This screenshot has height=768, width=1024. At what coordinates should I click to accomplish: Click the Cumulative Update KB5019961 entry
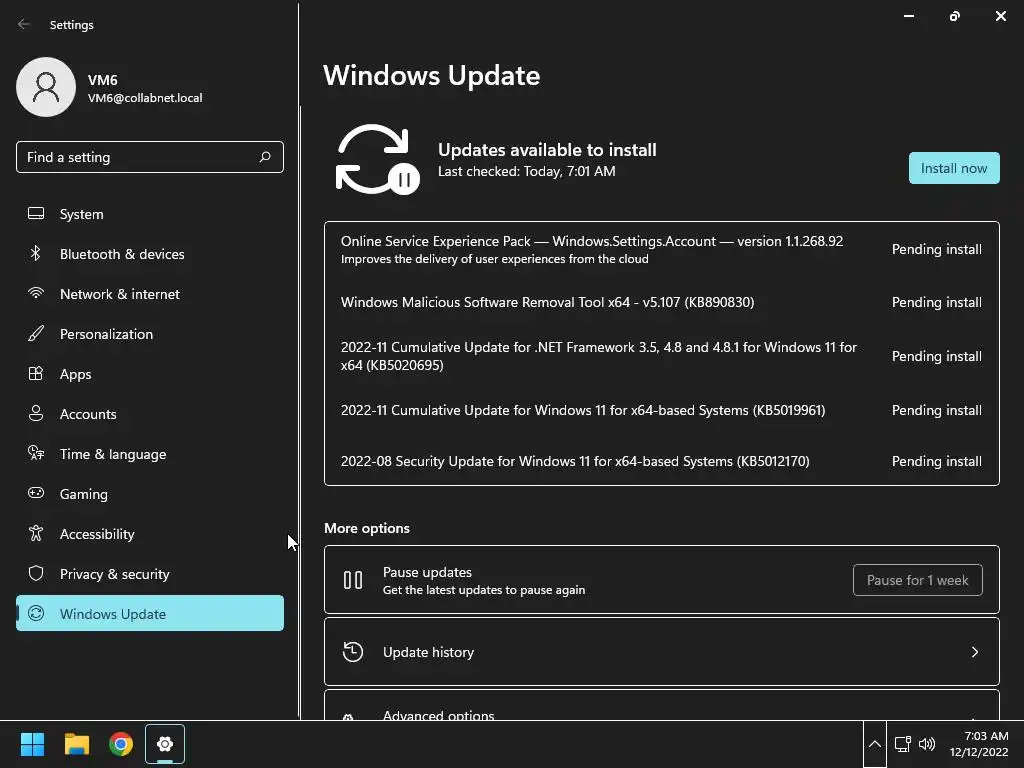click(661, 410)
